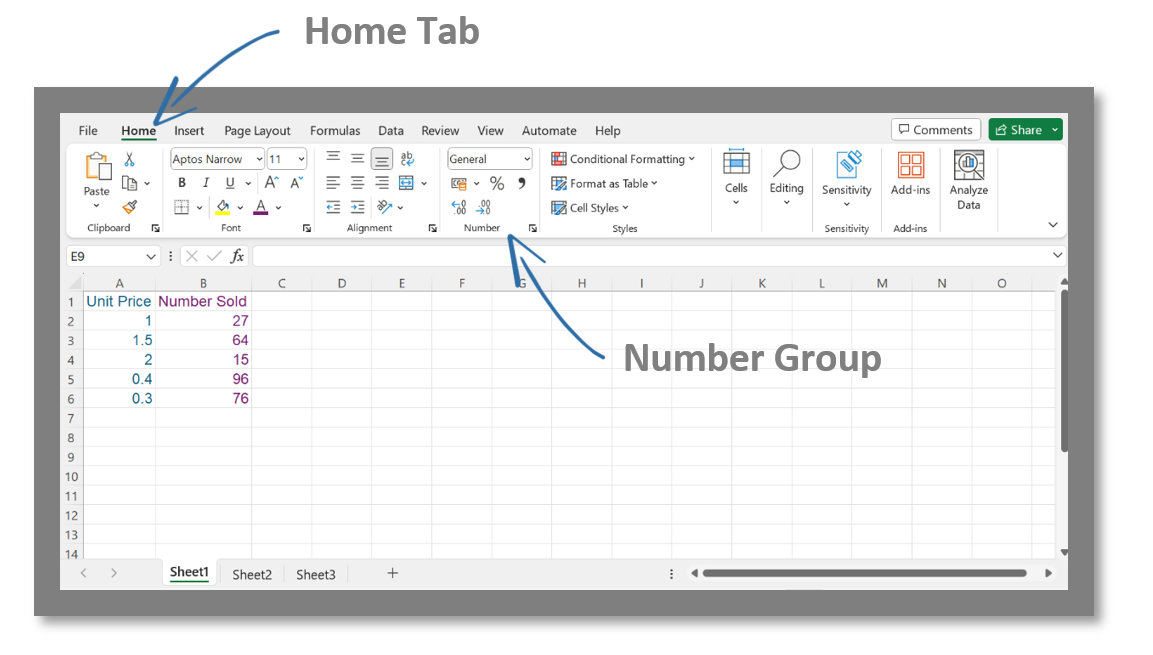Expand Cell Styles menu

tap(590, 208)
